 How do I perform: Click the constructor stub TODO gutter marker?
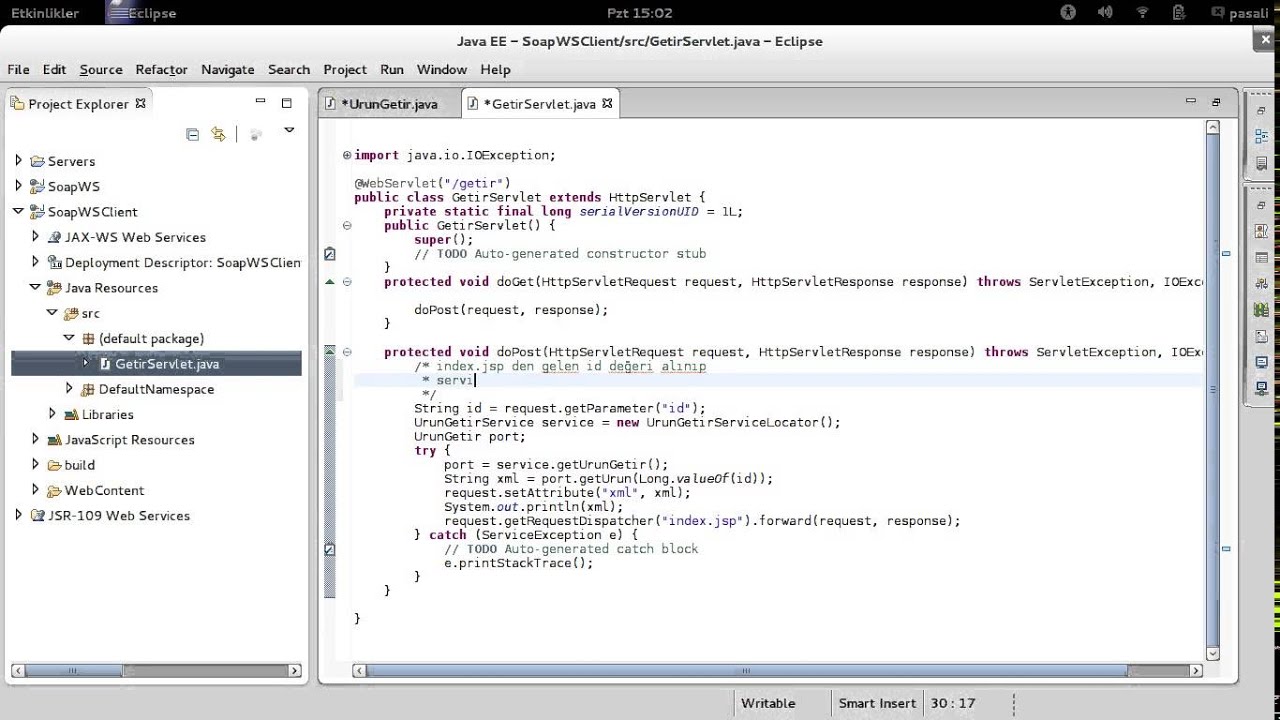click(x=329, y=254)
